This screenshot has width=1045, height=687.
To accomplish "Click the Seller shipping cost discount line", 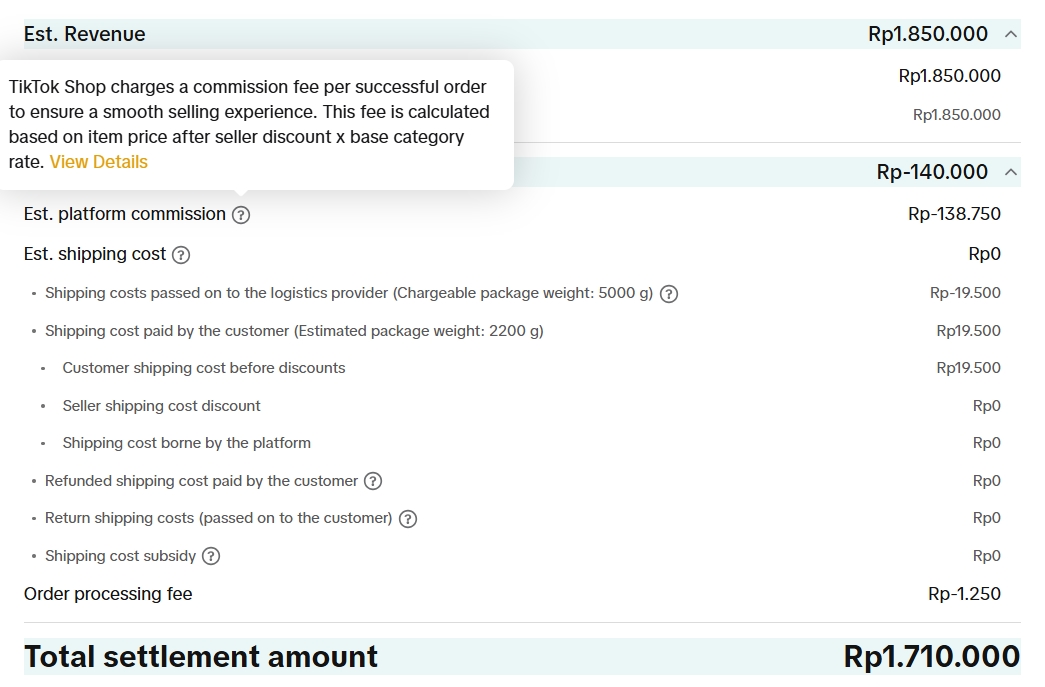I will pos(161,406).
